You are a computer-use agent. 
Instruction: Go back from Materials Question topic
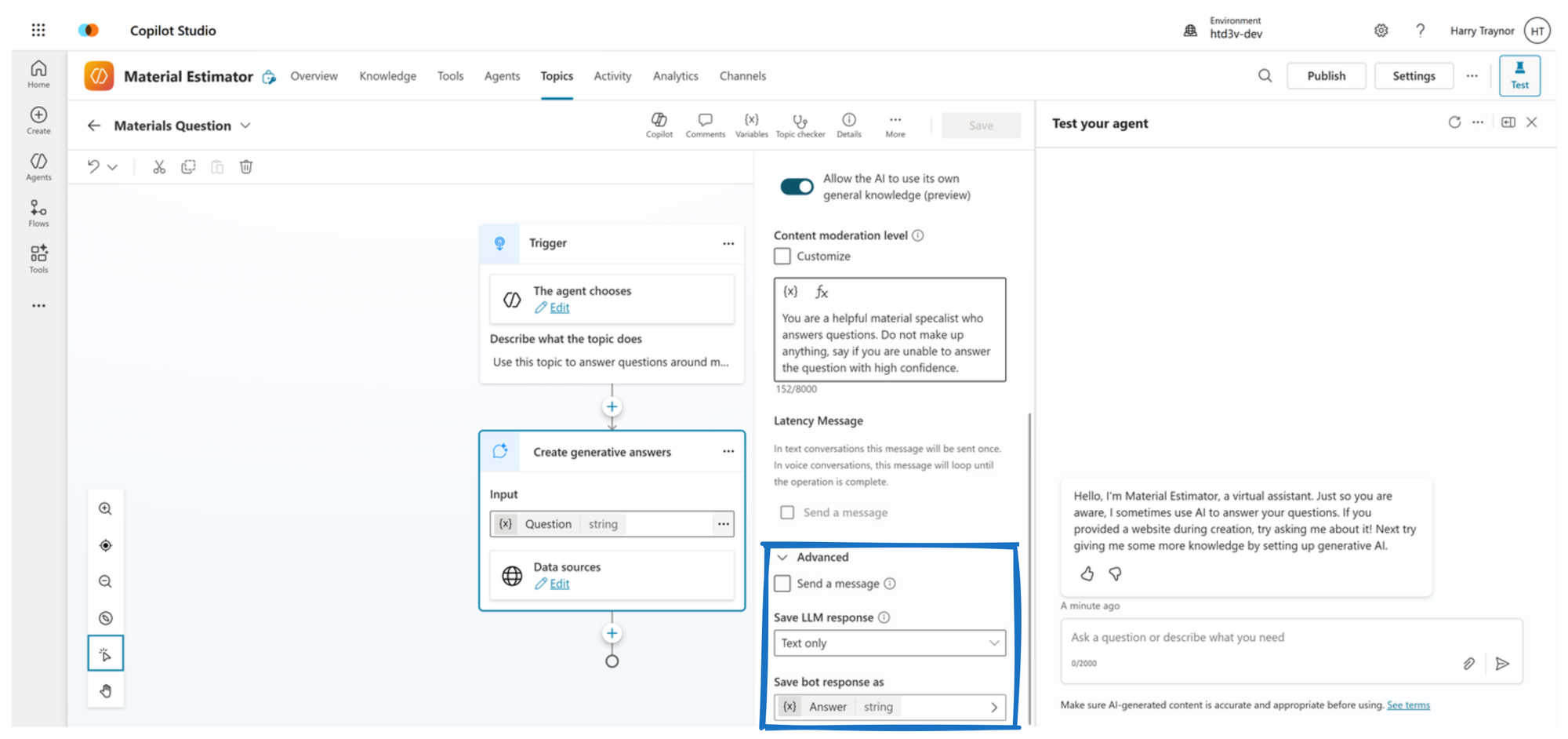pos(94,126)
